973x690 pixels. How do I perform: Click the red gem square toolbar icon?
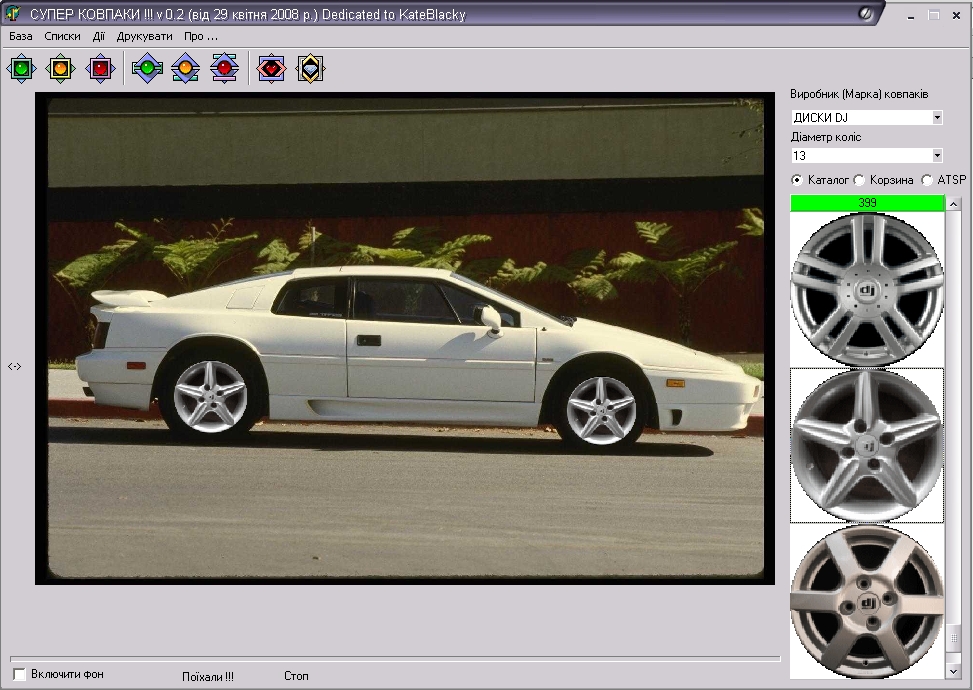click(101, 68)
